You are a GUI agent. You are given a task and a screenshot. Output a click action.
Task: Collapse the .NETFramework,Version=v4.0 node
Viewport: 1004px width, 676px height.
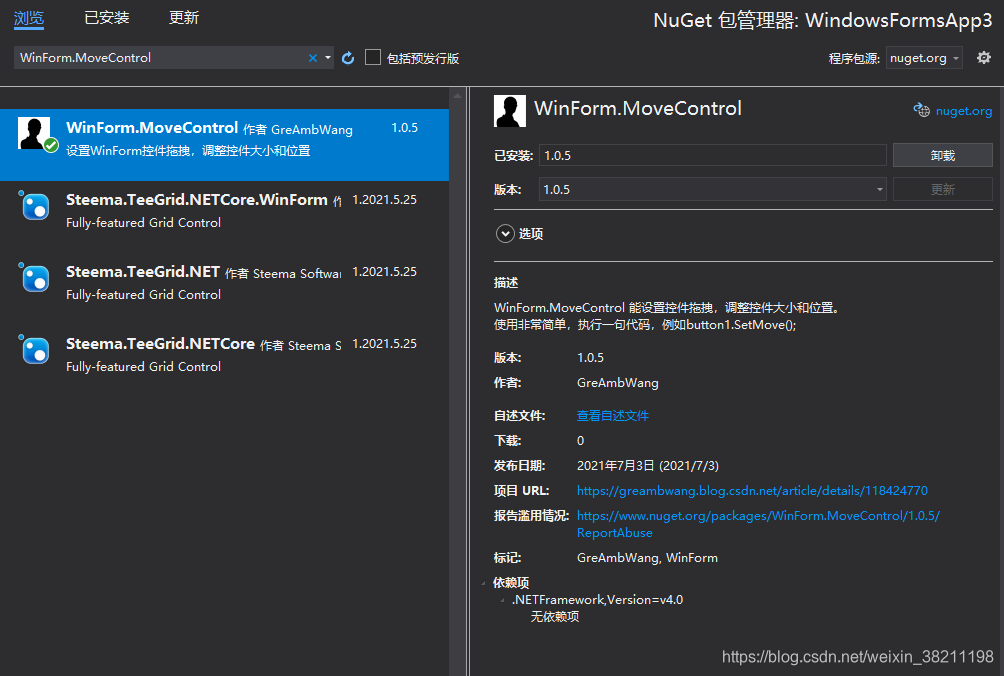(x=503, y=600)
